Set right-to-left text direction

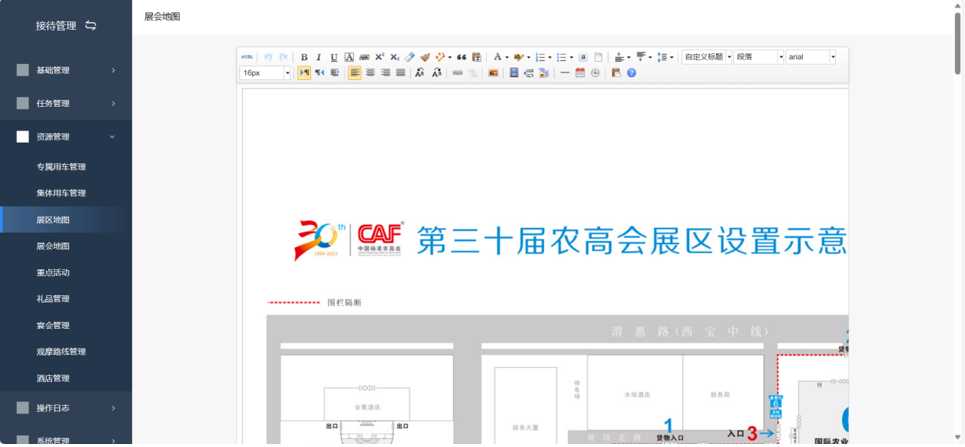tap(319, 73)
